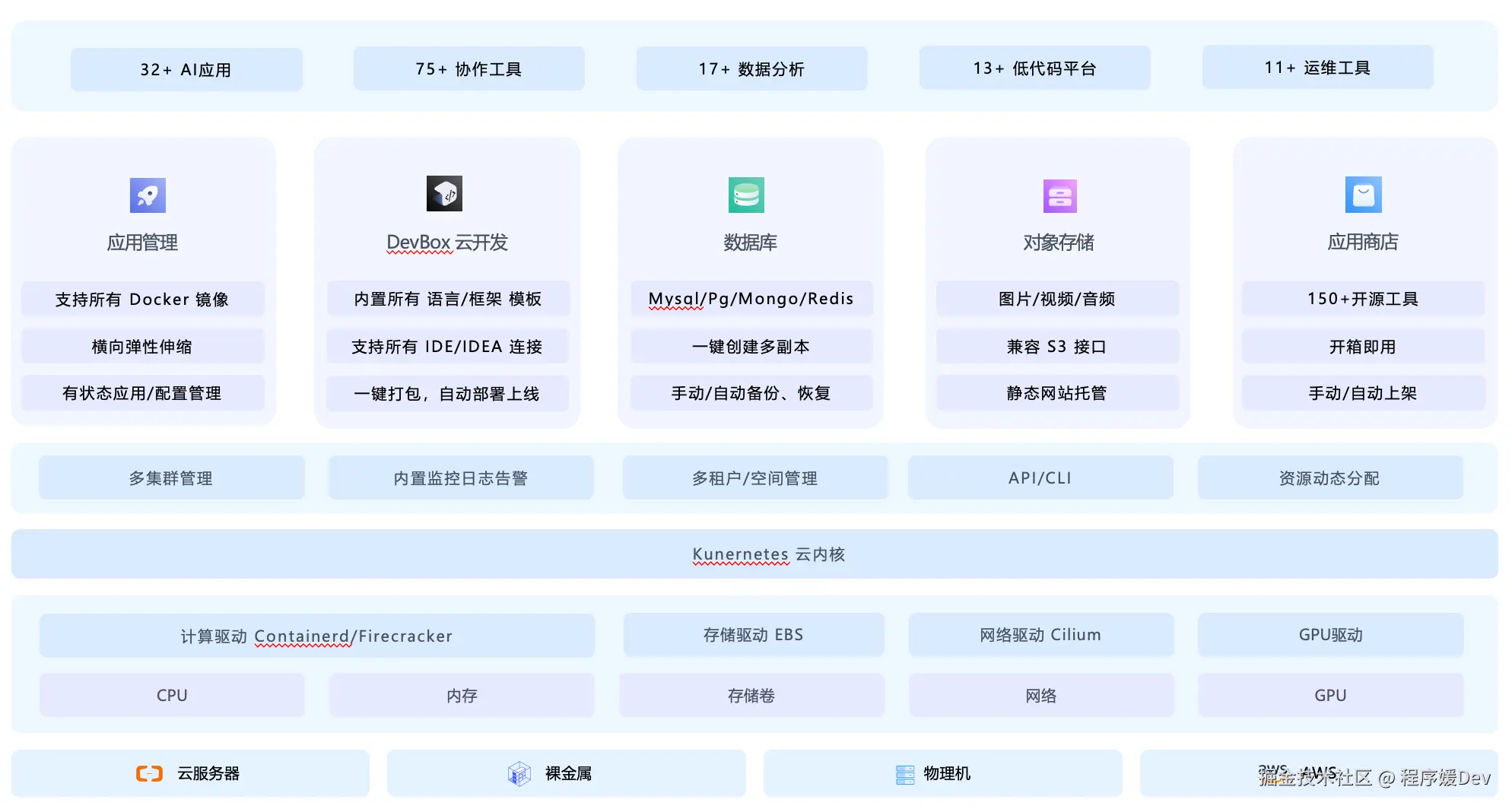Screen dimensions: 1512x809
Task: Click the 裸金属 label
Action: 569,774
